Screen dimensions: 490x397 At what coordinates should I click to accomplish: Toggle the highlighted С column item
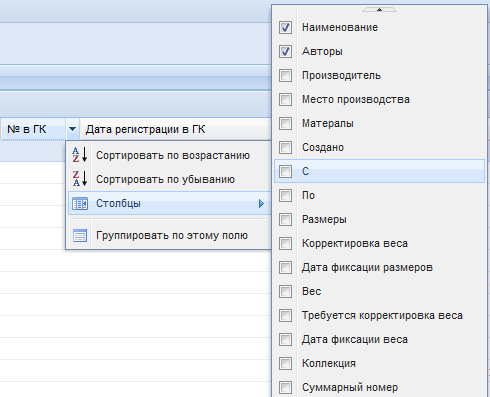click(x=379, y=171)
